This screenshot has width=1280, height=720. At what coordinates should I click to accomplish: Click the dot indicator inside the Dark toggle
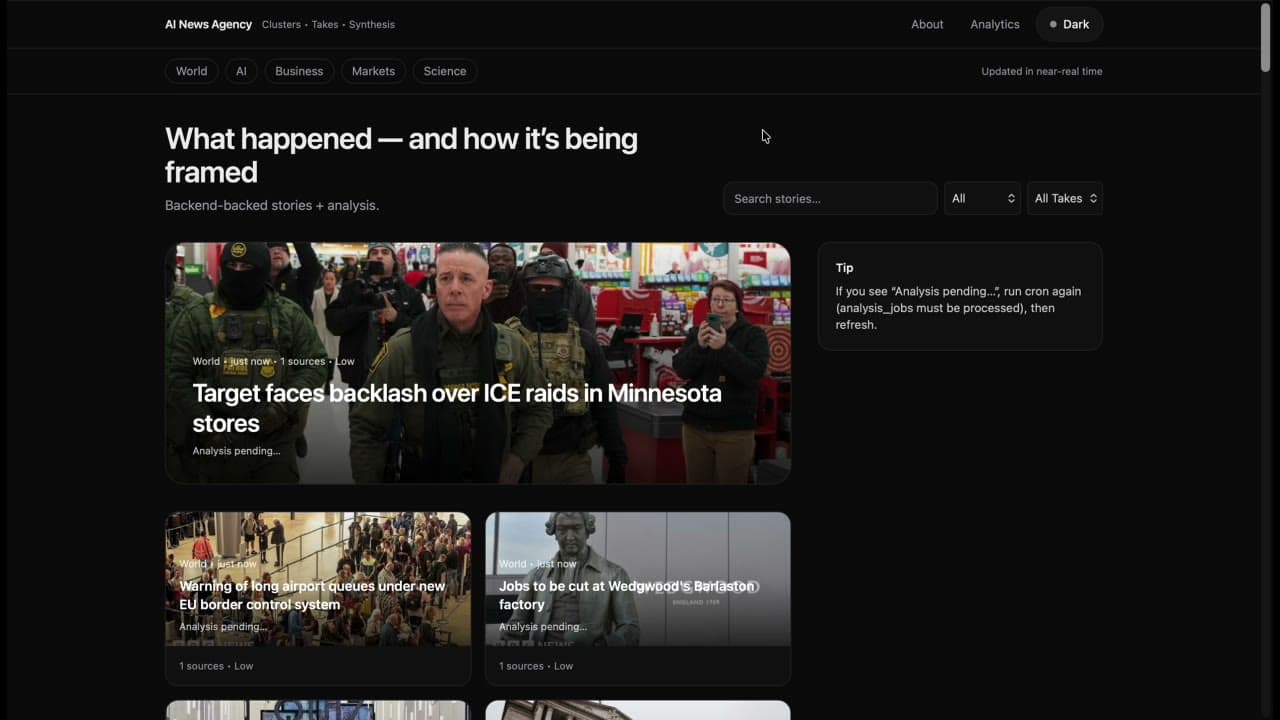pyautogui.click(x=1051, y=24)
